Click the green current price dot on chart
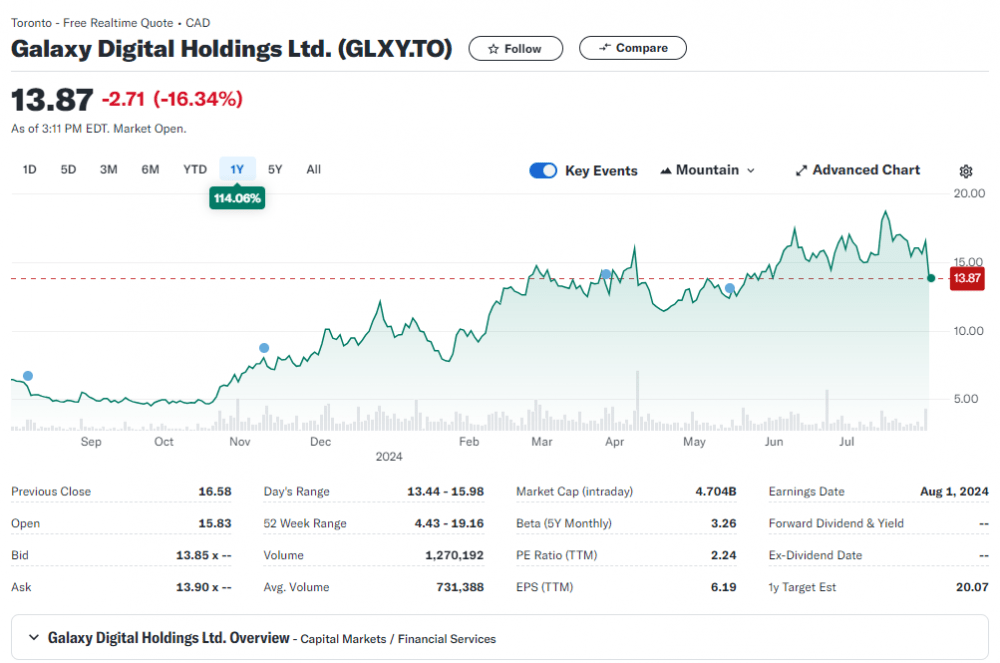This screenshot has width=1000, height=663. 931,278
